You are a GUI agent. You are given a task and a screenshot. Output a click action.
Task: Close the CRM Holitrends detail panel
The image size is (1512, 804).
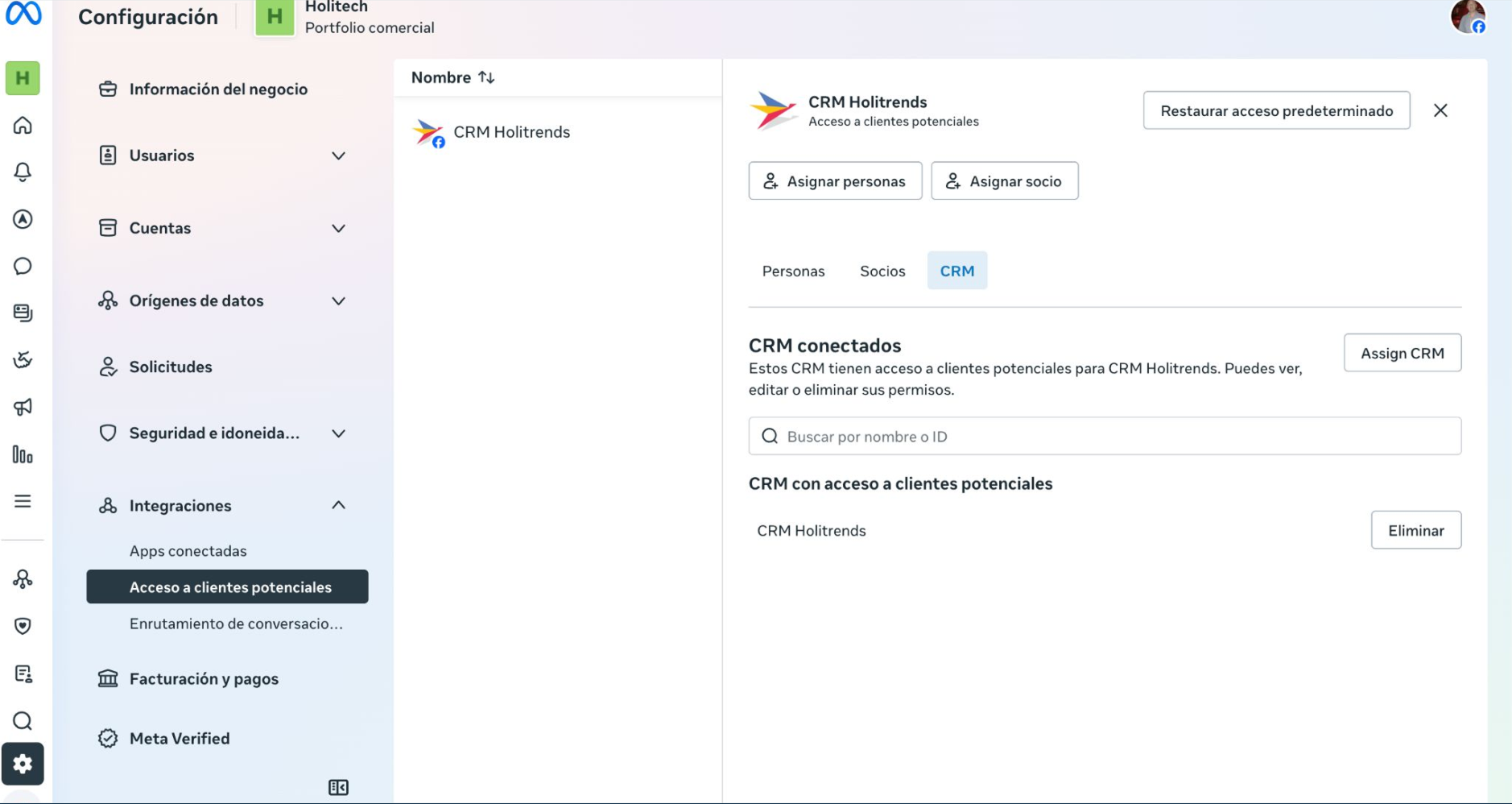[x=1440, y=110]
